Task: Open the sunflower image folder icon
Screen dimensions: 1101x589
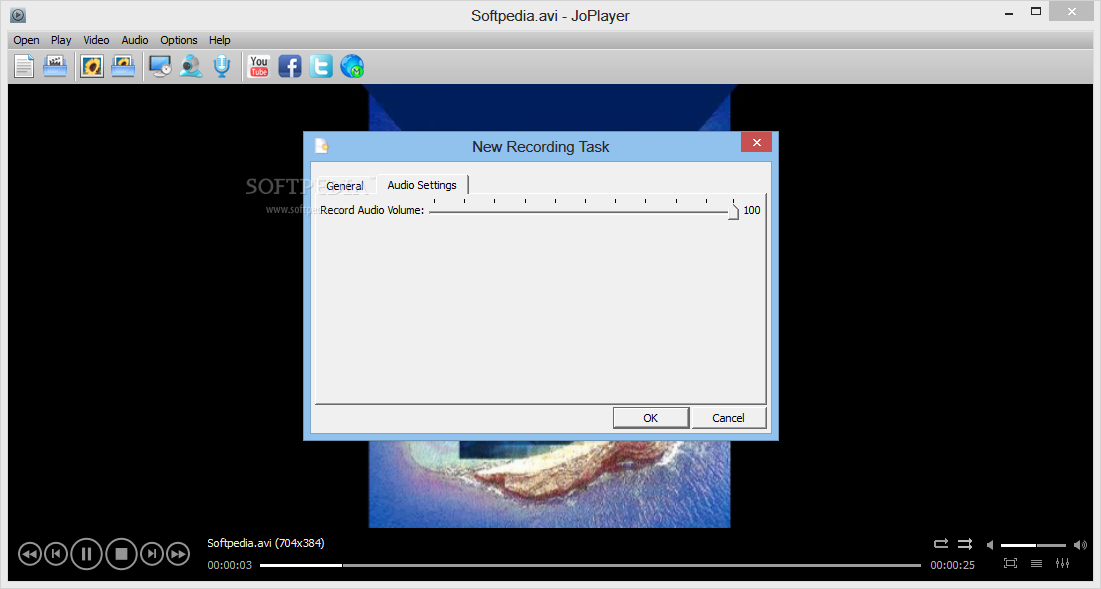Action: tap(123, 67)
